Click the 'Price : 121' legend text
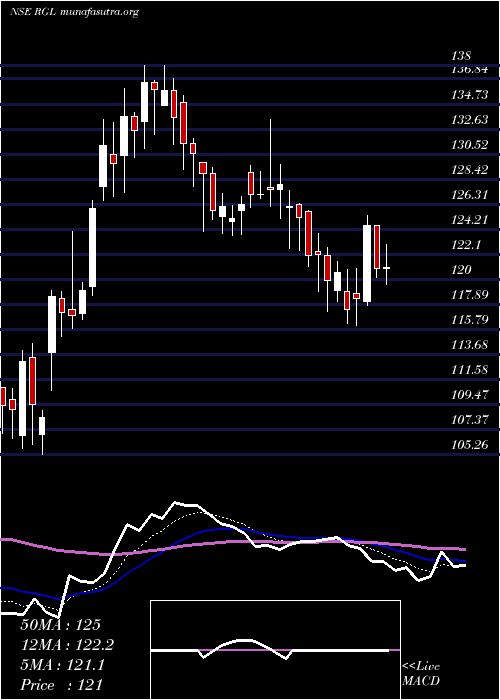 tap(62, 685)
